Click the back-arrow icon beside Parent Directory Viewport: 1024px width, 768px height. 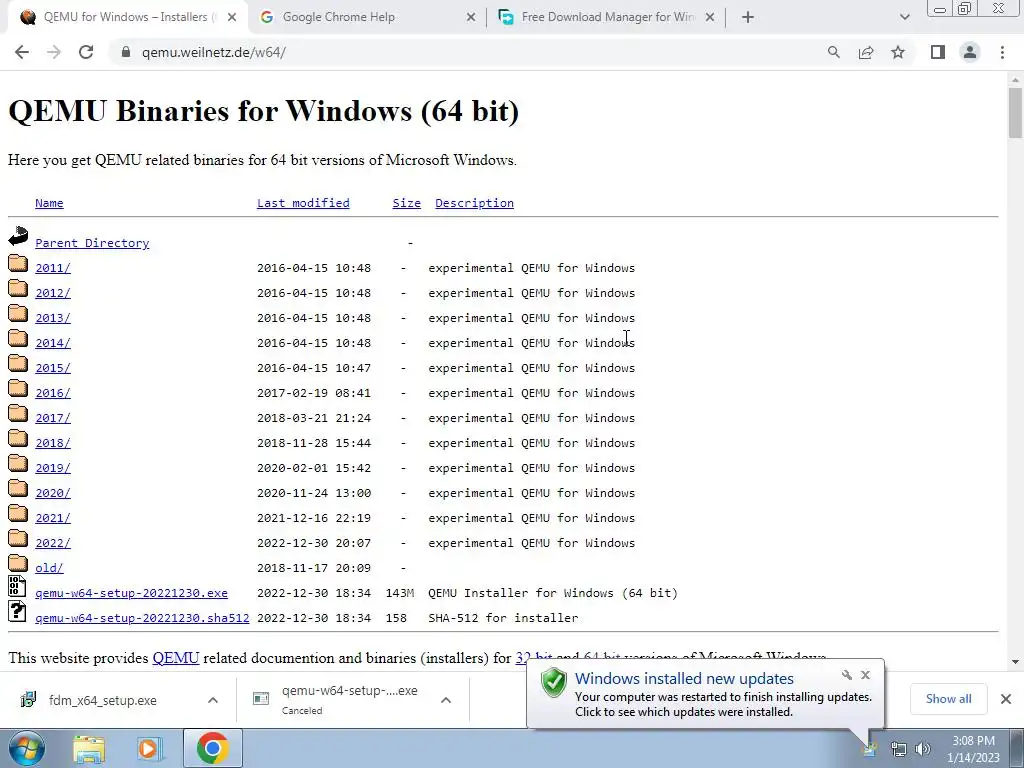click(x=18, y=236)
